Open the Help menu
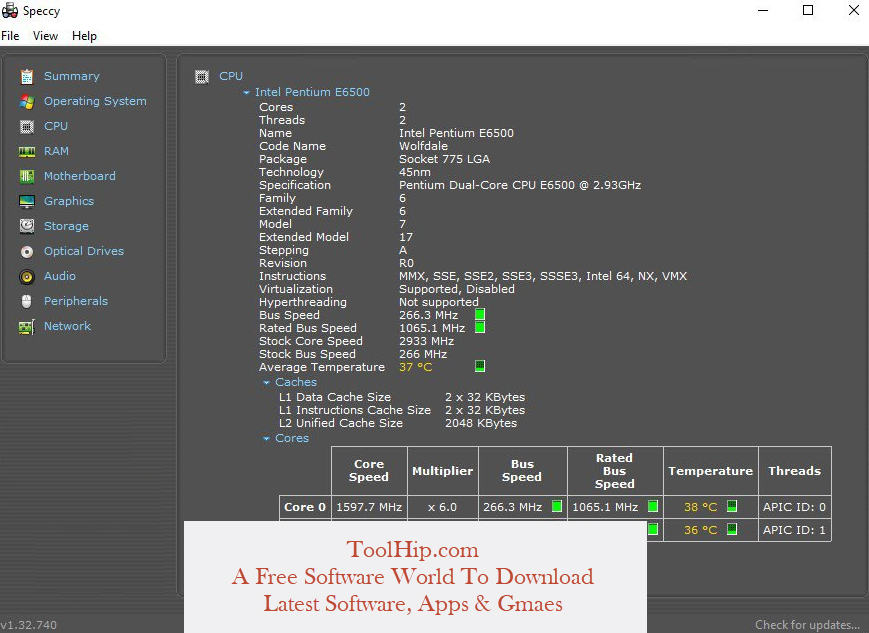 [x=84, y=36]
